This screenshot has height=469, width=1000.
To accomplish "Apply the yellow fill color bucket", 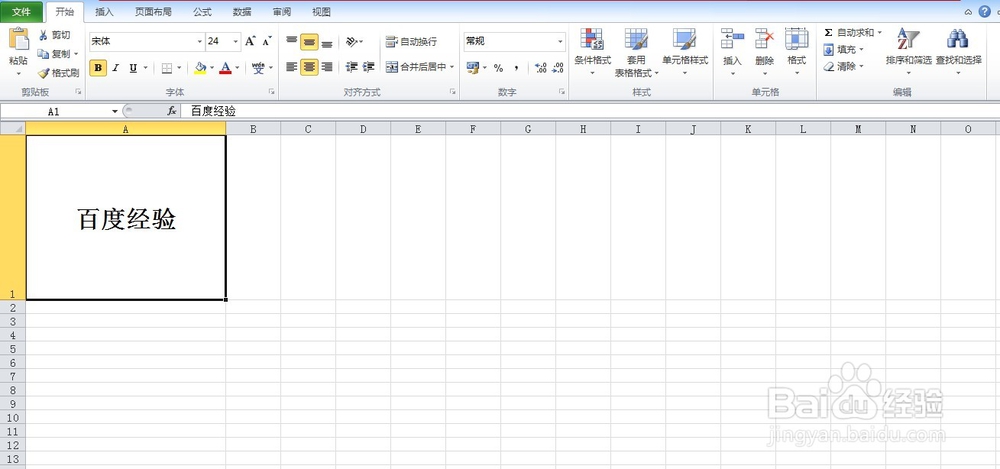I will coord(200,68).
